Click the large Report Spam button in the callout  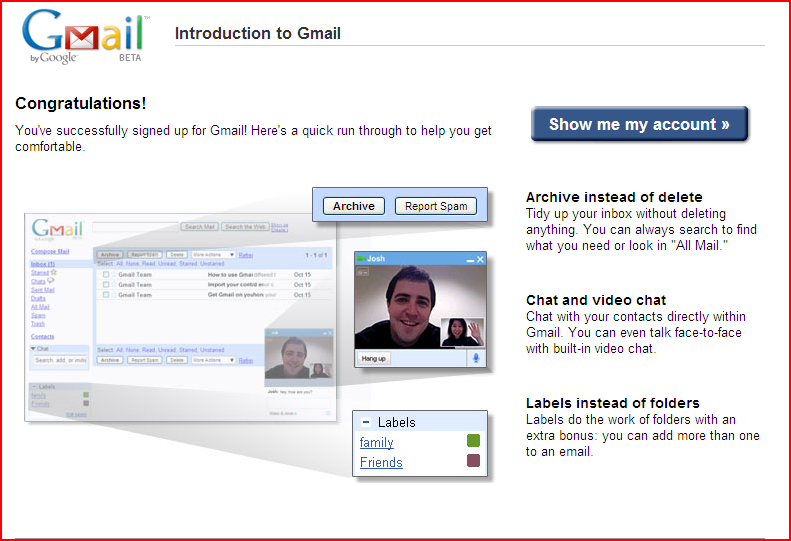436,206
